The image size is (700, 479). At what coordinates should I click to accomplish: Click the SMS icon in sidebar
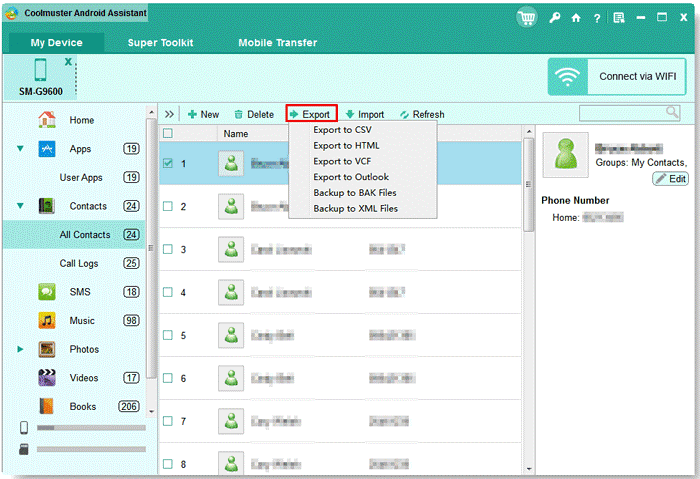(47, 292)
